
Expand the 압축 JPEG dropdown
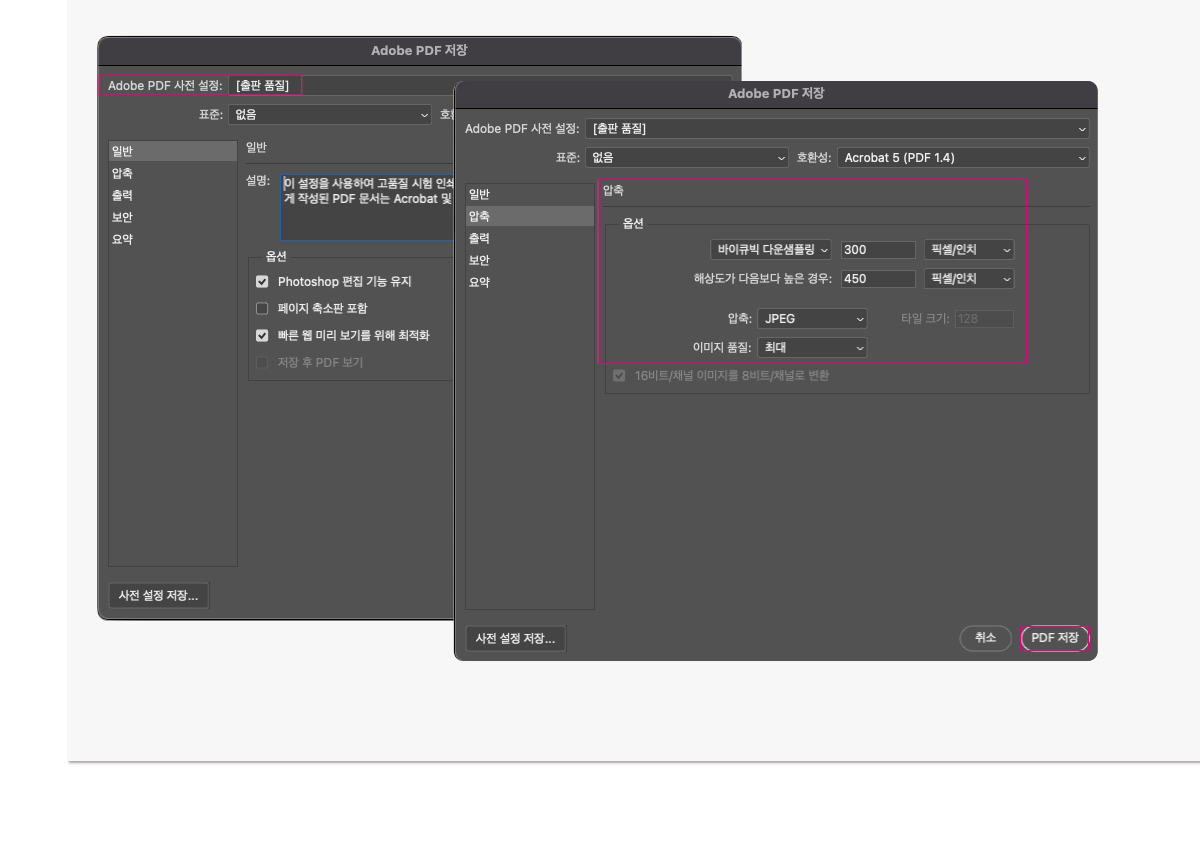coord(812,319)
